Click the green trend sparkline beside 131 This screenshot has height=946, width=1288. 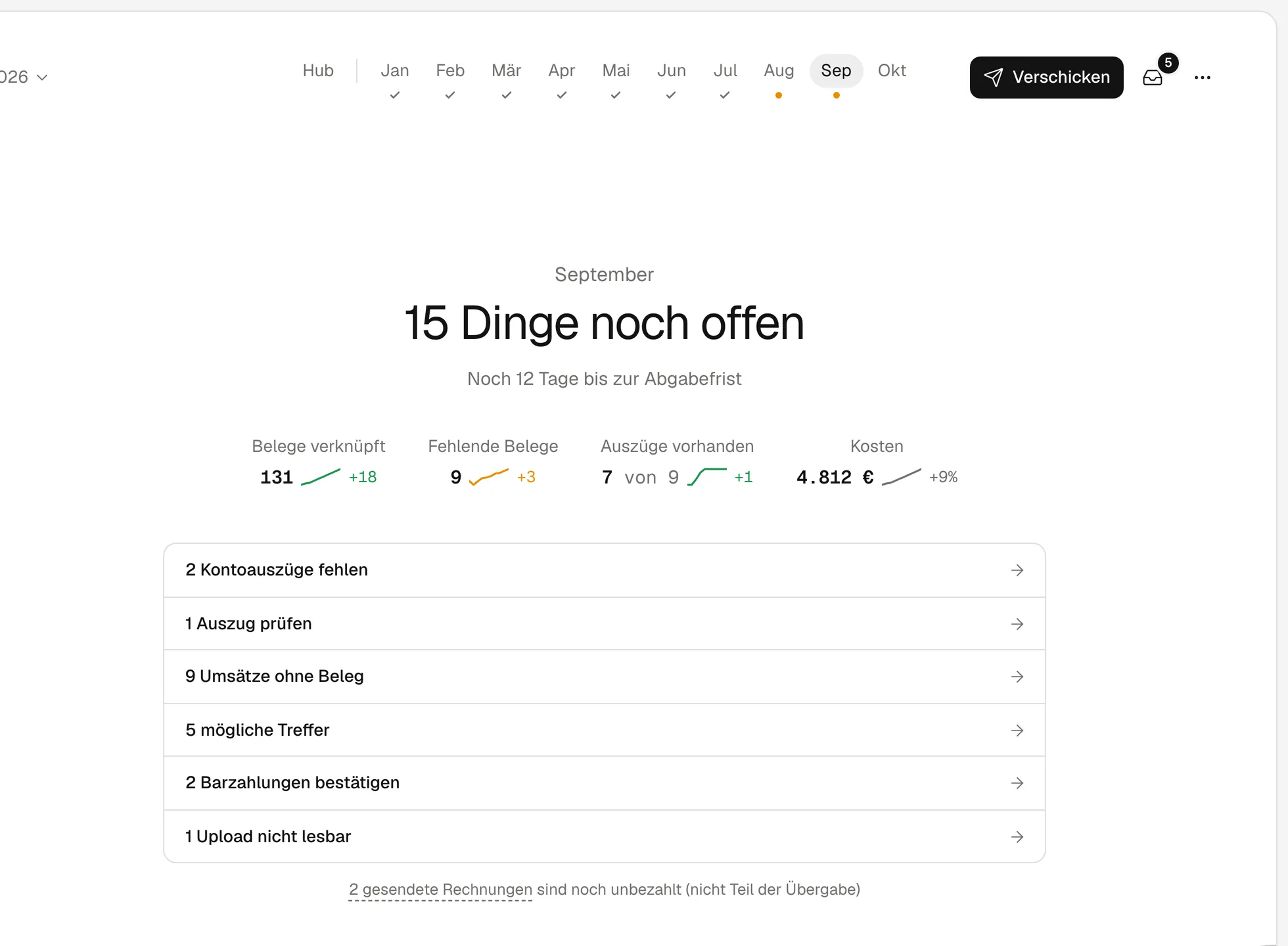[x=321, y=477]
